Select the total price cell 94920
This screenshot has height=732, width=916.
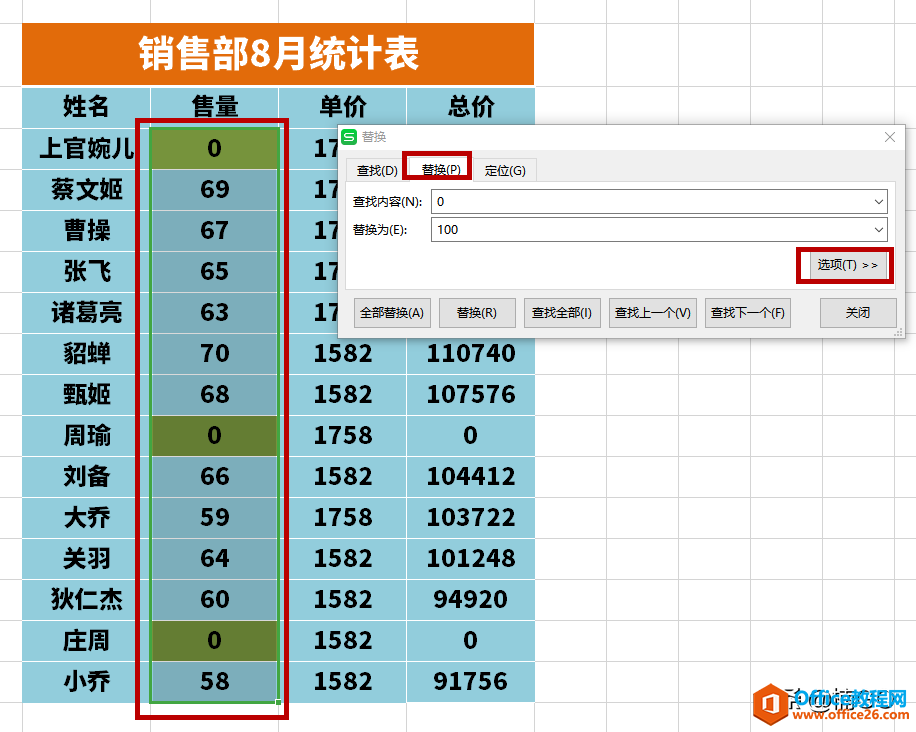click(x=471, y=599)
